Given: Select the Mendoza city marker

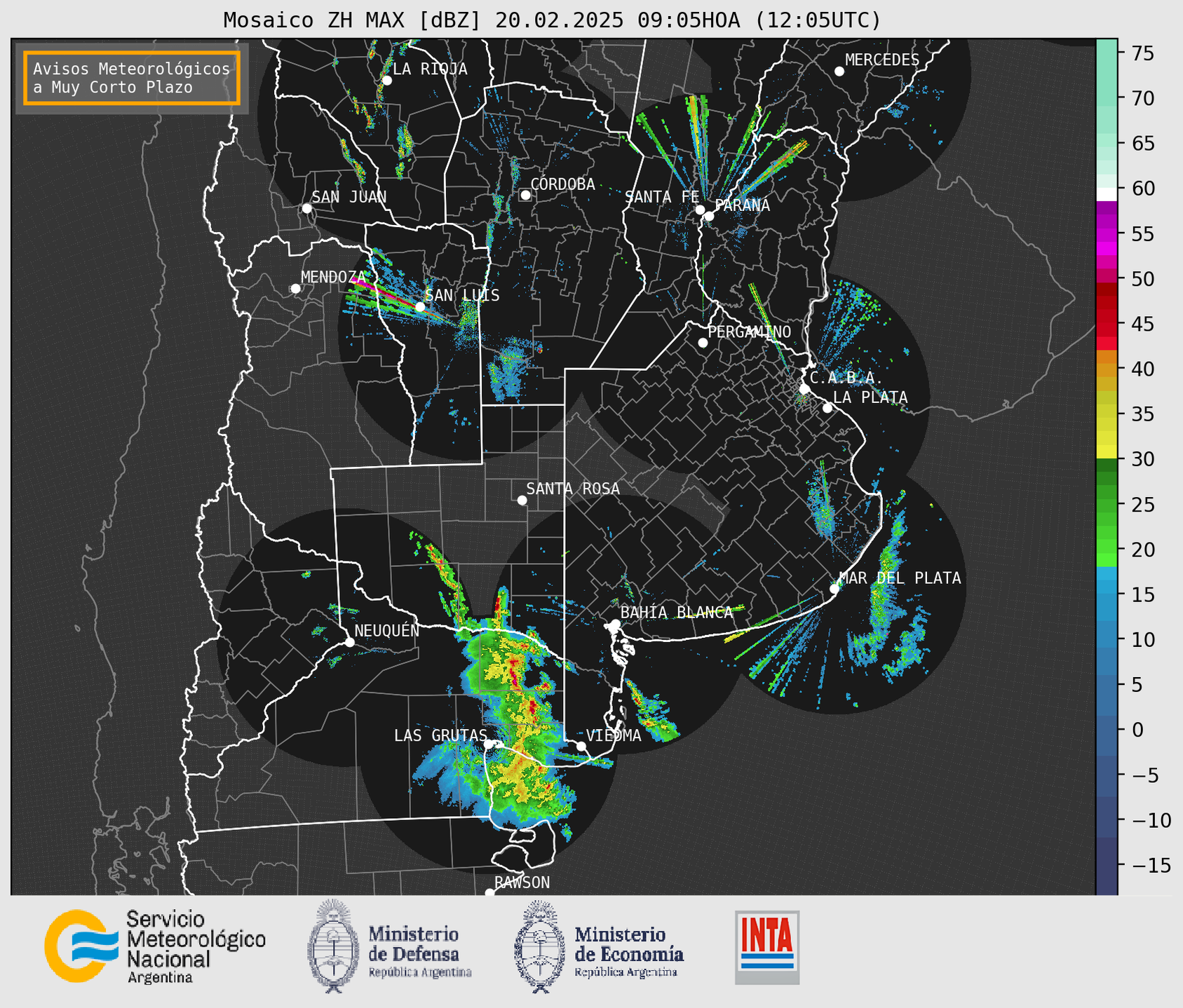Looking at the screenshot, I should [295, 289].
